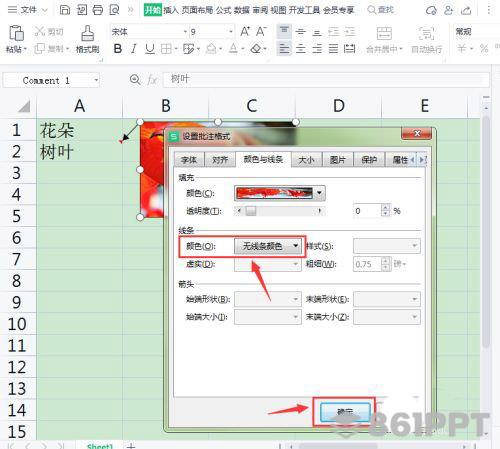Viewport: 500px width, 449px height.
Task: Toggle Underline formatting in ribbon
Action: pos(150,49)
